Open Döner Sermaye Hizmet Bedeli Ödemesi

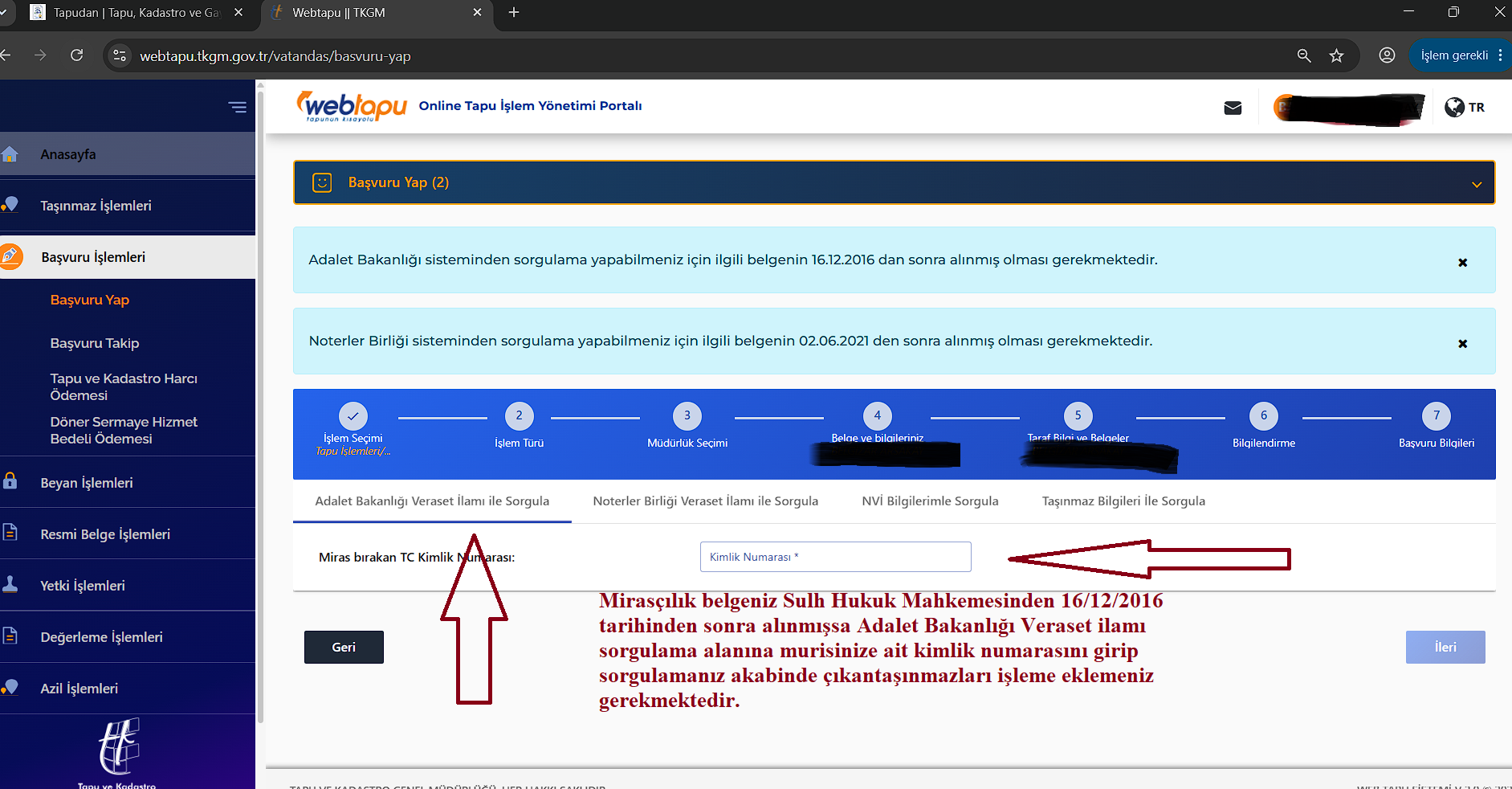[124, 430]
